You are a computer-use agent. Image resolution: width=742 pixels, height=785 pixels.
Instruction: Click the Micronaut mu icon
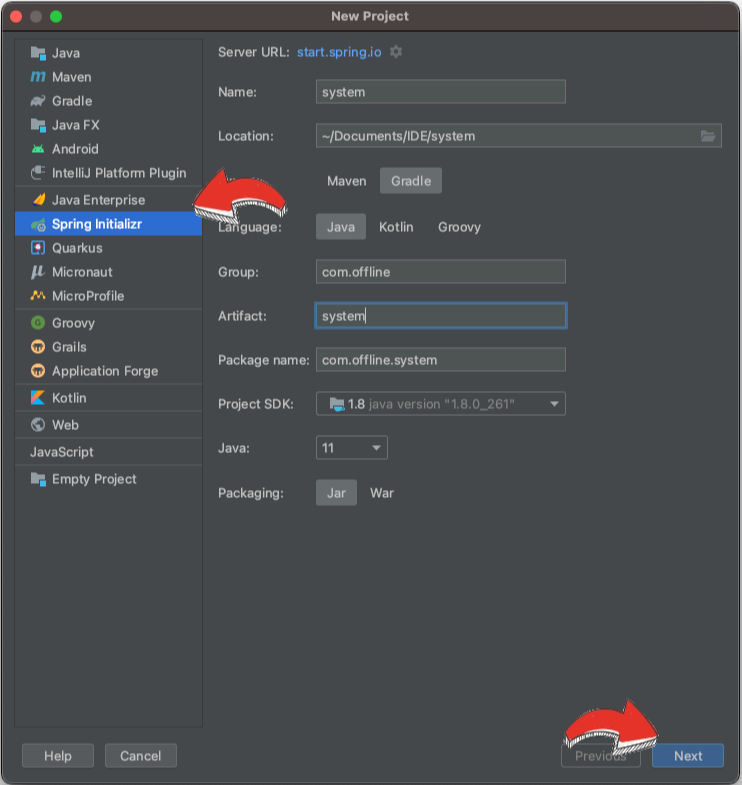click(38, 272)
